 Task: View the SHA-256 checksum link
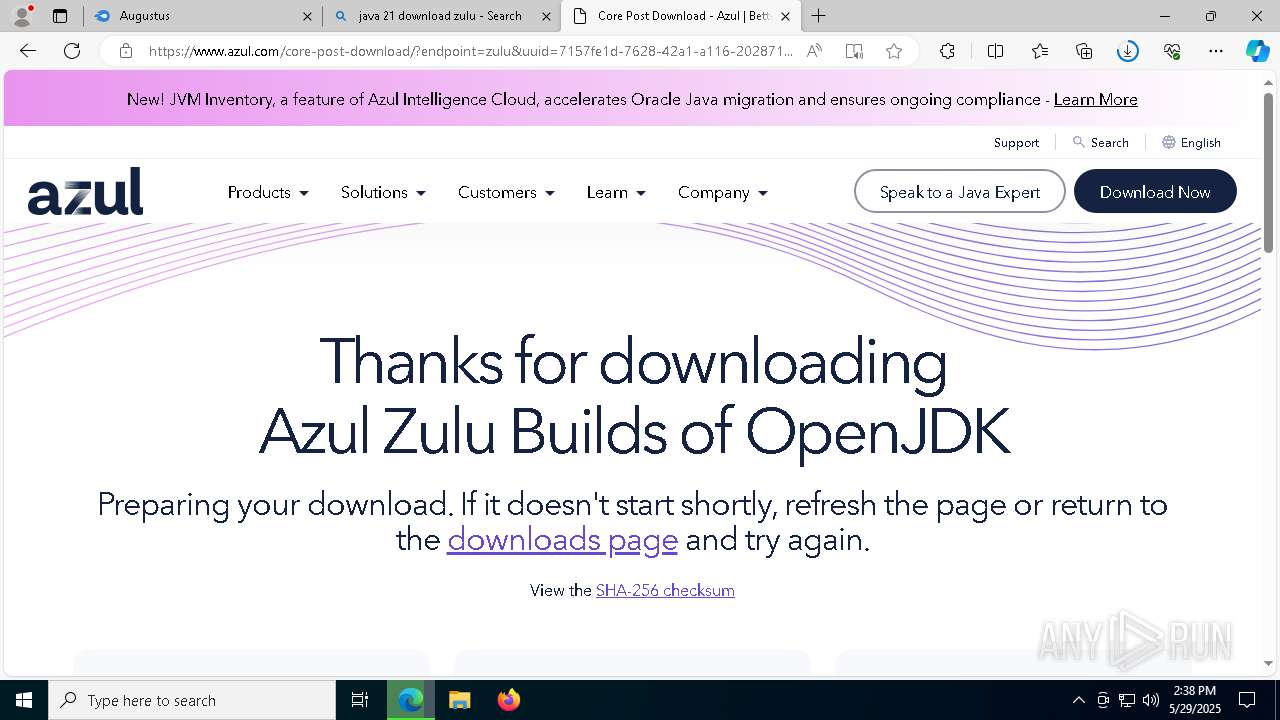(665, 590)
